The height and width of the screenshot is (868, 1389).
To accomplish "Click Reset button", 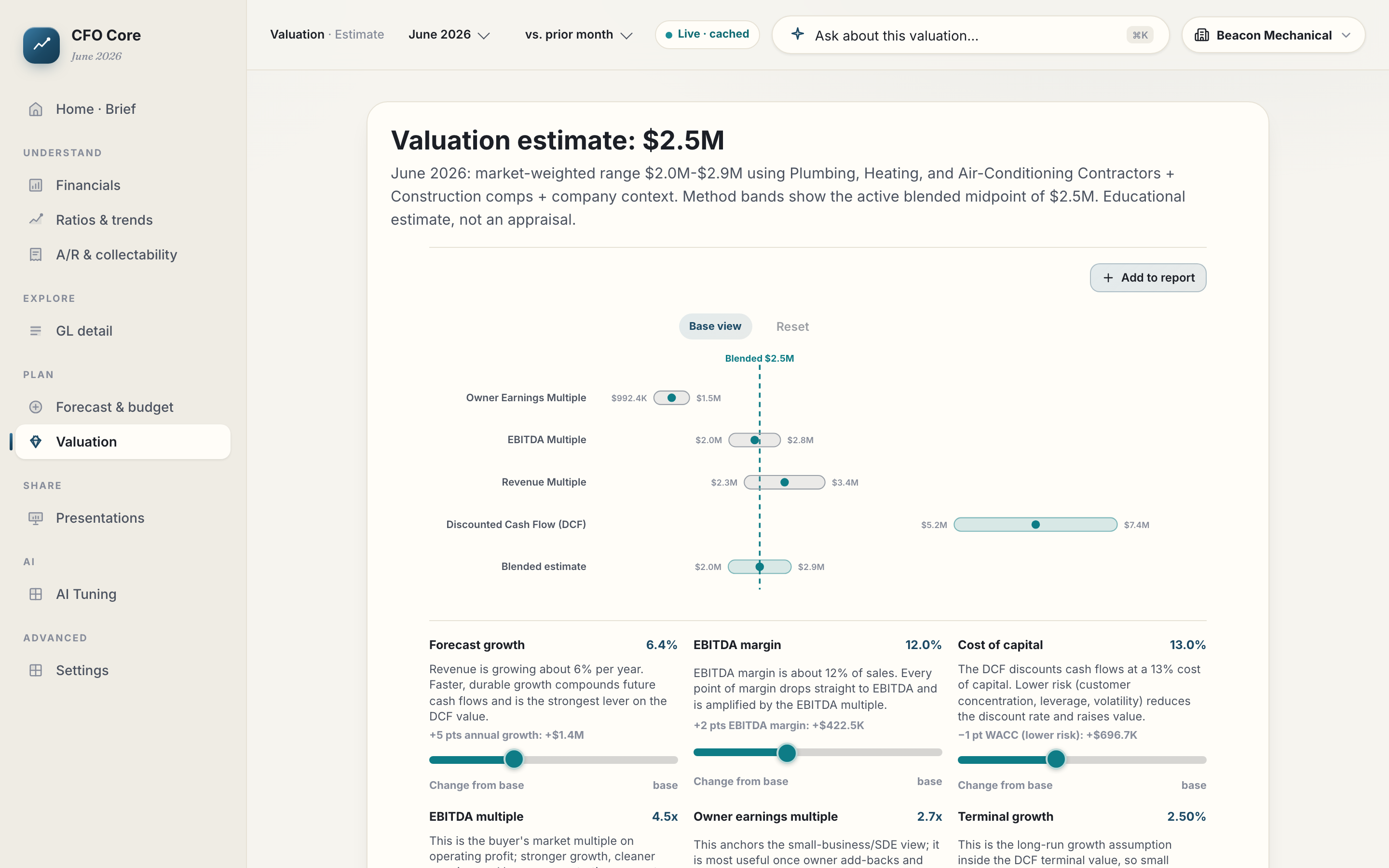I will coord(793,326).
